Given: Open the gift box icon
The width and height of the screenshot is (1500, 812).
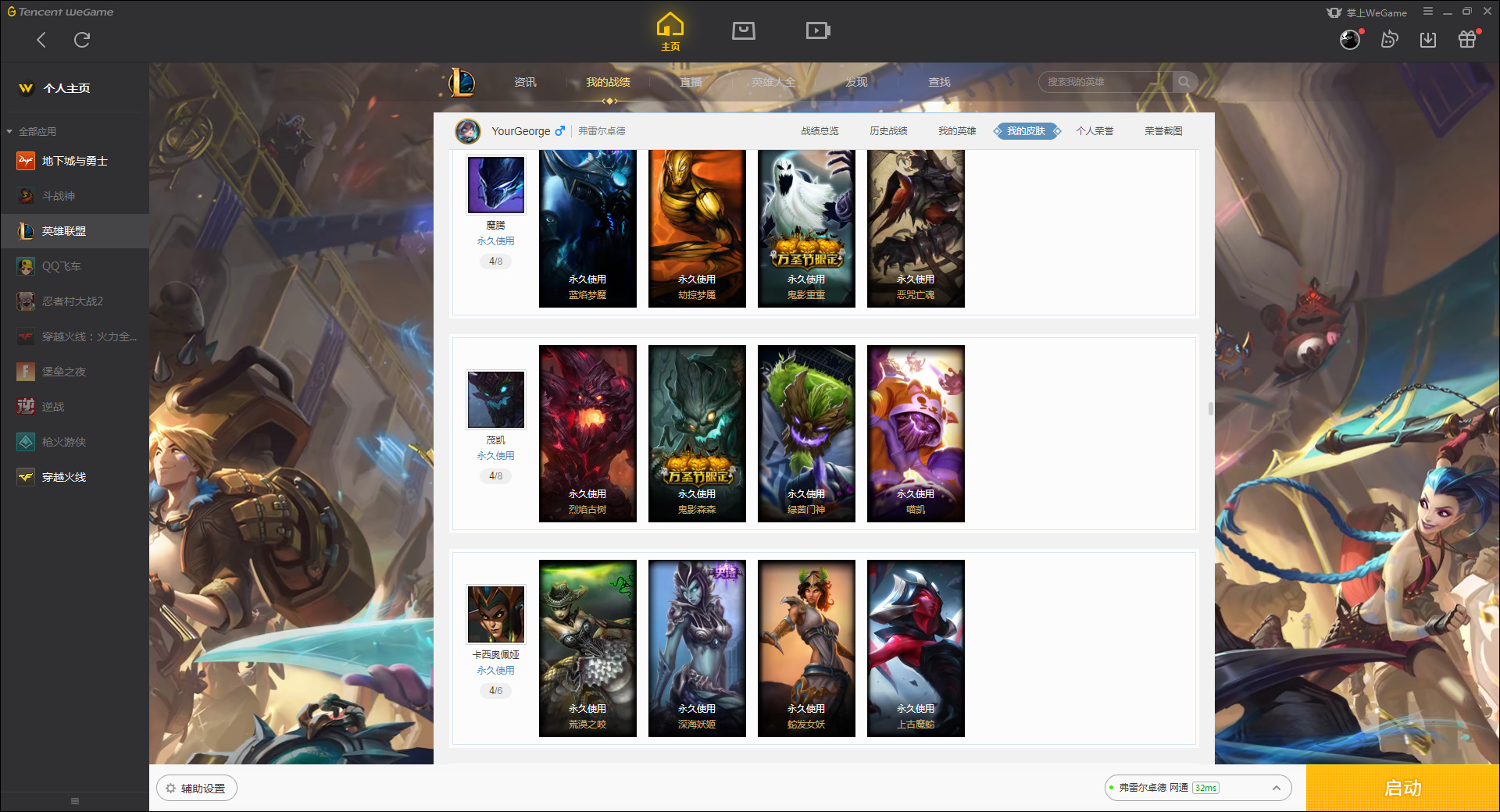Looking at the screenshot, I should tap(1467, 39).
